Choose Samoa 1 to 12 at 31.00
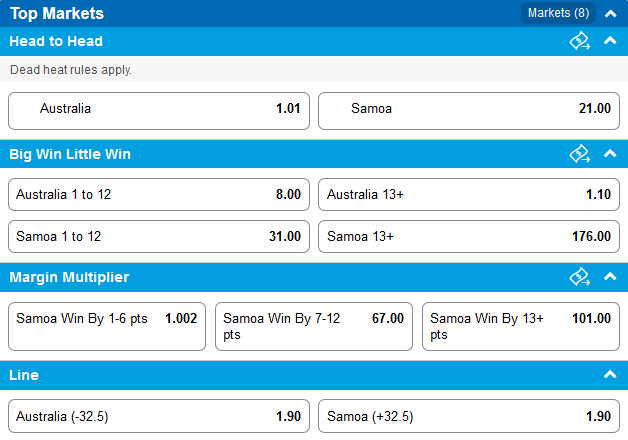 (159, 237)
